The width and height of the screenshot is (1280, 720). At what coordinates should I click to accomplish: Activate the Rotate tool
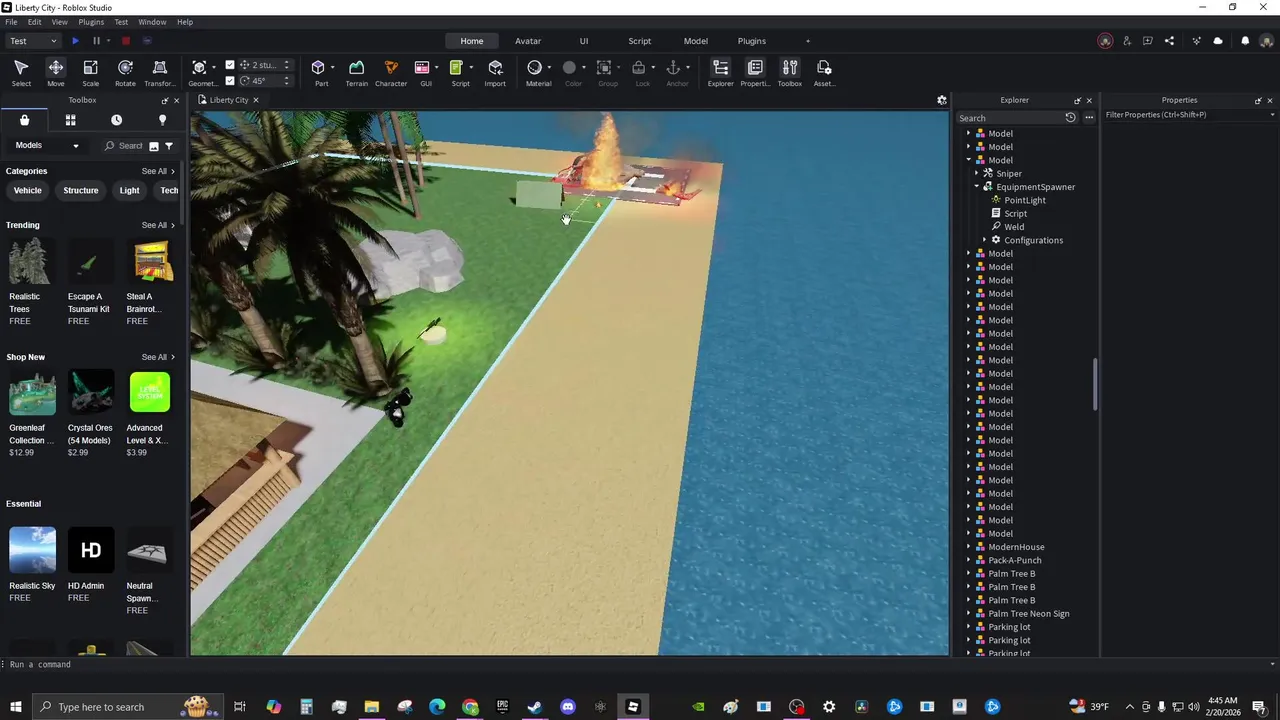[x=125, y=73]
